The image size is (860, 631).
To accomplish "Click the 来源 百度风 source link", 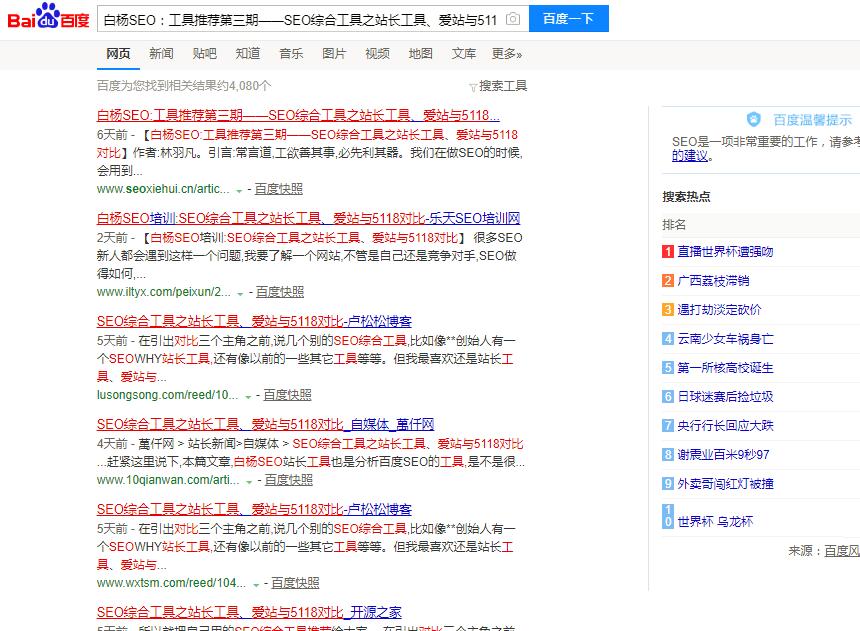I will (842, 551).
